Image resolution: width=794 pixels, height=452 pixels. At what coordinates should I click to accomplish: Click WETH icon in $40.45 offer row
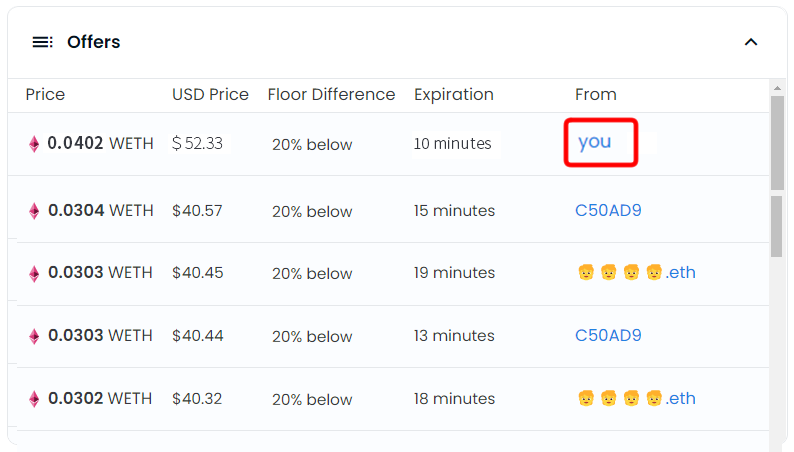point(34,274)
